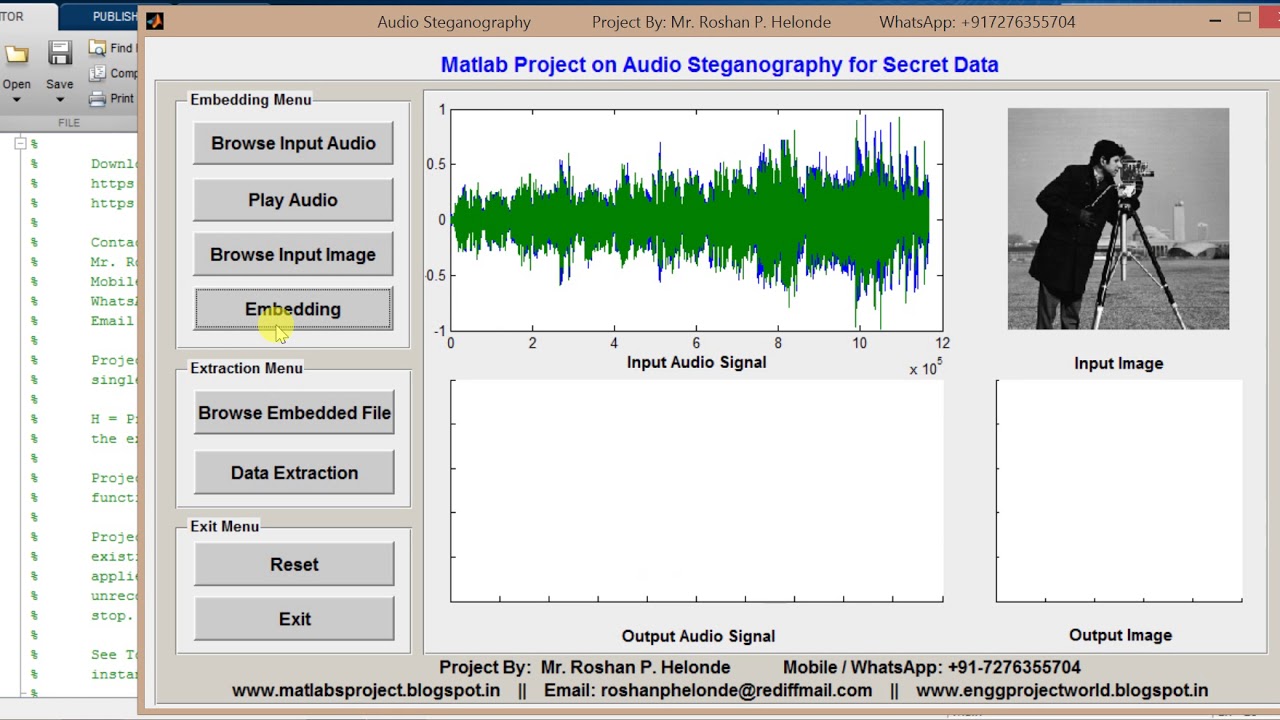The height and width of the screenshot is (720, 1280).
Task: Click the empty Output Audio Signal axes
Action: click(696, 491)
